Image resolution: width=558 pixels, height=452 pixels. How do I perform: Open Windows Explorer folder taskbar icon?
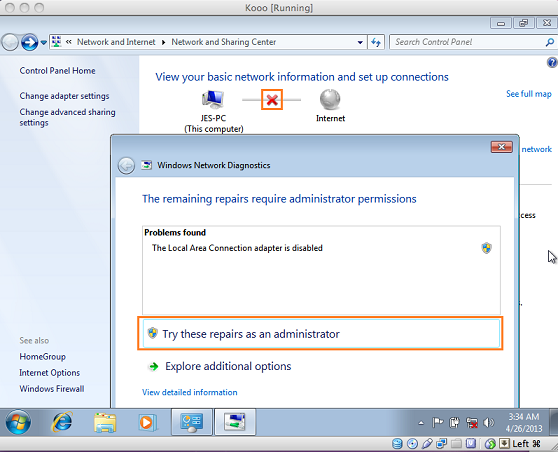point(105,423)
